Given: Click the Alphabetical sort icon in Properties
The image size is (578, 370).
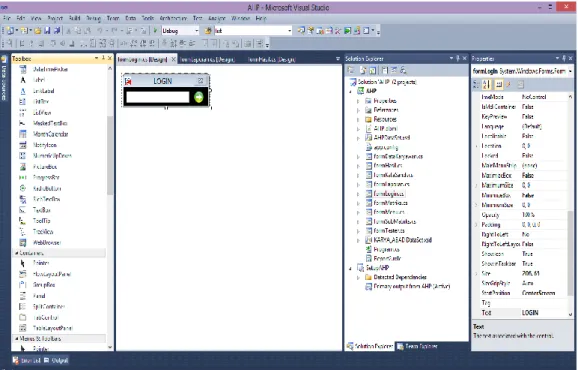Looking at the screenshot, I should 487,85.
